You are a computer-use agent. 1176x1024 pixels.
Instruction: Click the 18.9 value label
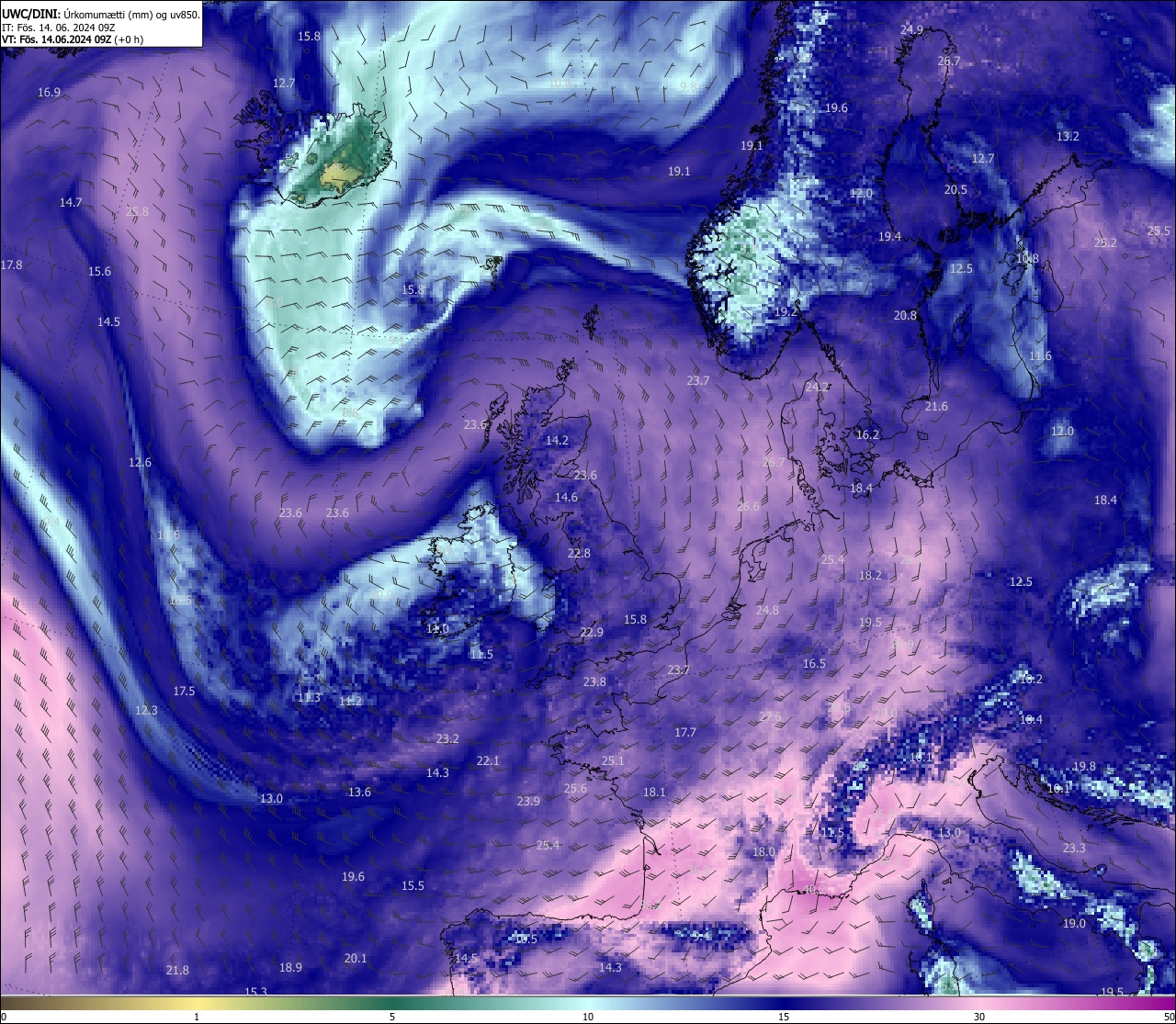point(290,967)
